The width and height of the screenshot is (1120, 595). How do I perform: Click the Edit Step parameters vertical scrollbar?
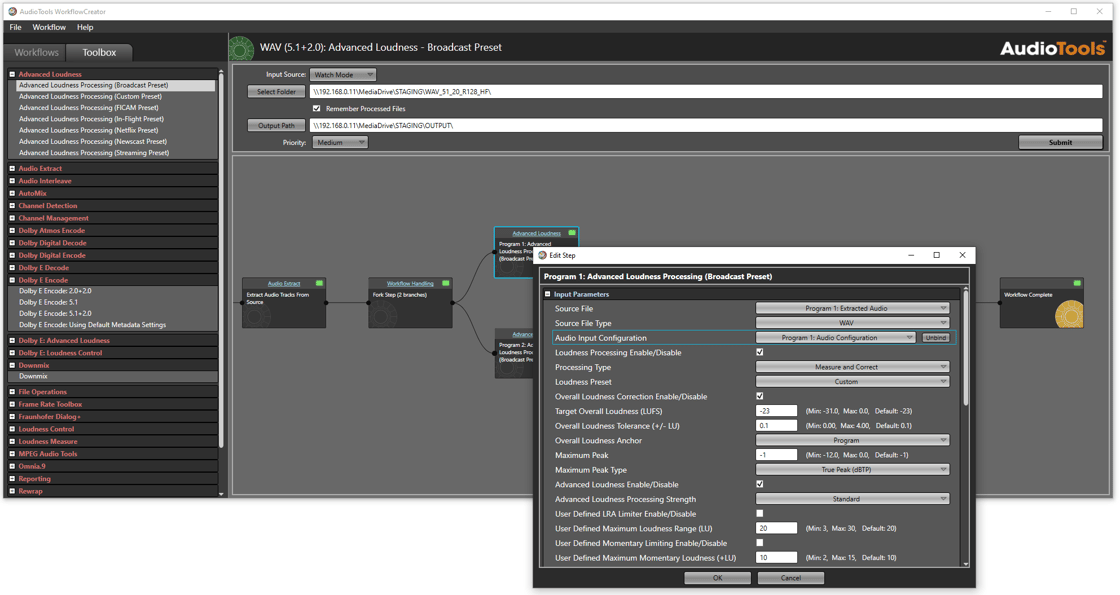[x=965, y=350]
